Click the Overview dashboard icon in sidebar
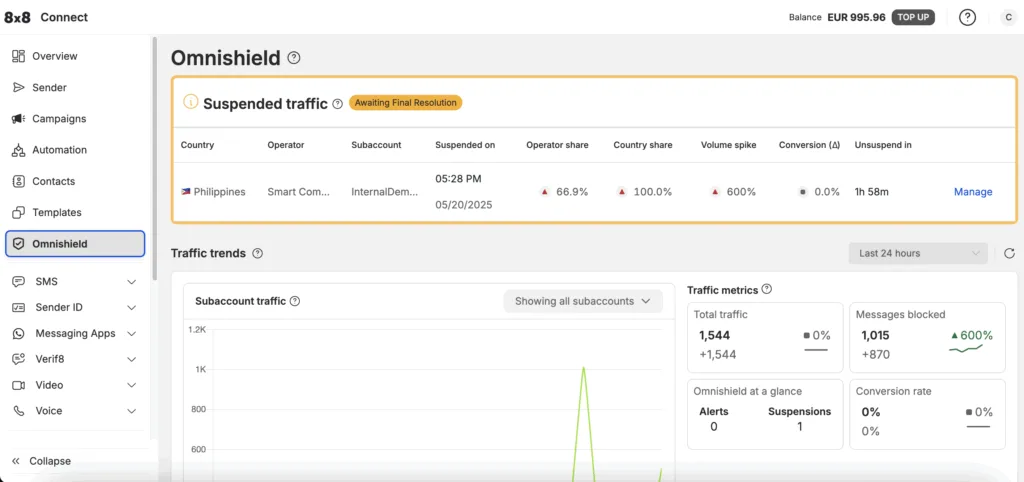The height and width of the screenshot is (482, 1024). (x=18, y=56)
